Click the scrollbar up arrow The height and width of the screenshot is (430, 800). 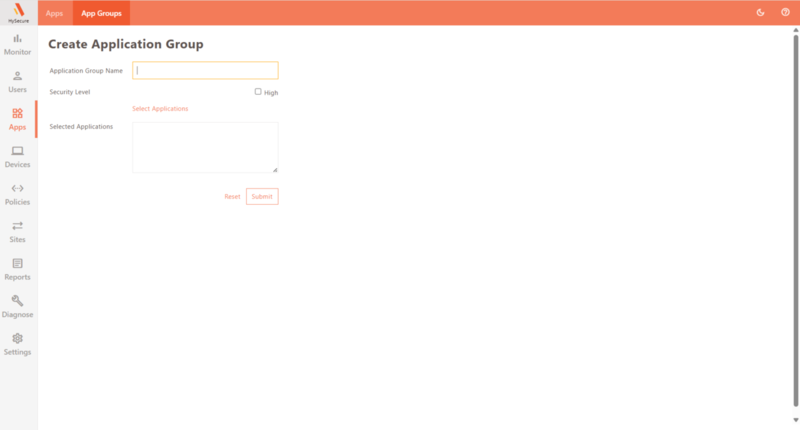click(x=795, y=31)
